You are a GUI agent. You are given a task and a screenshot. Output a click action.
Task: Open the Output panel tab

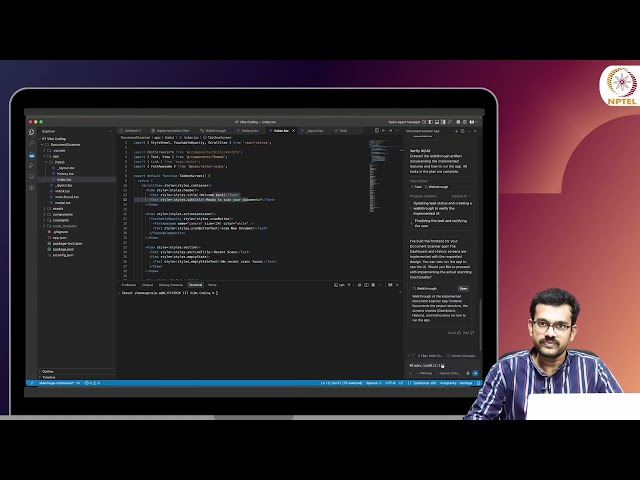tap(147, 285)
